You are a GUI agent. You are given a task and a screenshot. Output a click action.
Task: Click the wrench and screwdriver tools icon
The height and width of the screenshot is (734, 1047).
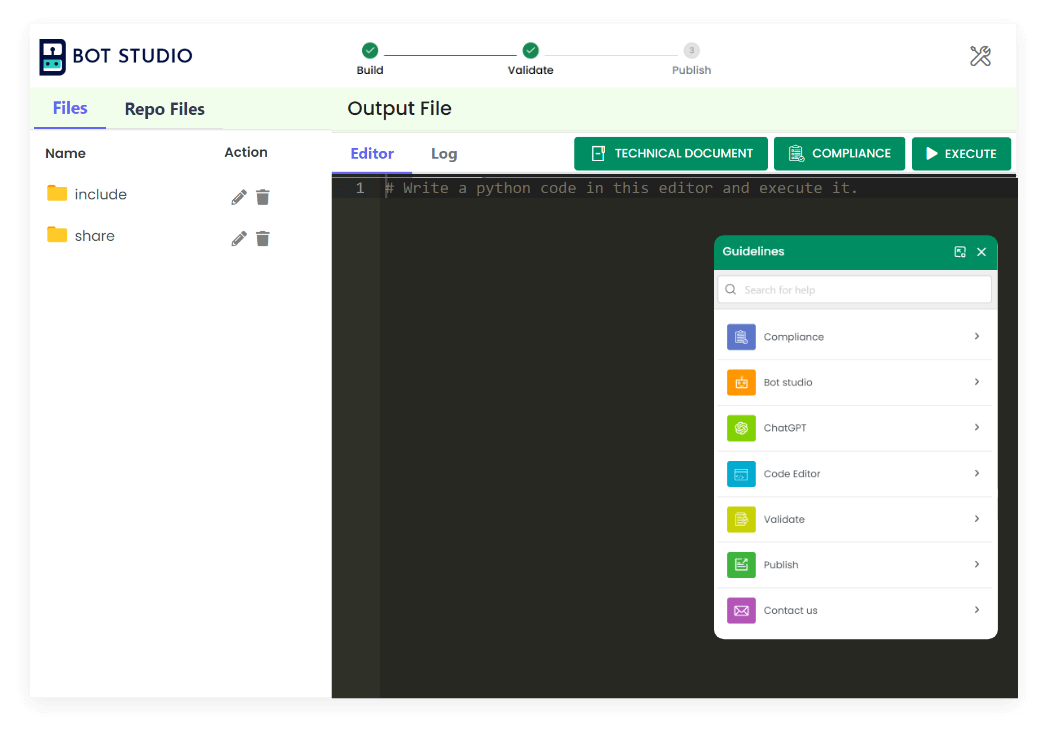pyautogui.click(x=980, y=56)
